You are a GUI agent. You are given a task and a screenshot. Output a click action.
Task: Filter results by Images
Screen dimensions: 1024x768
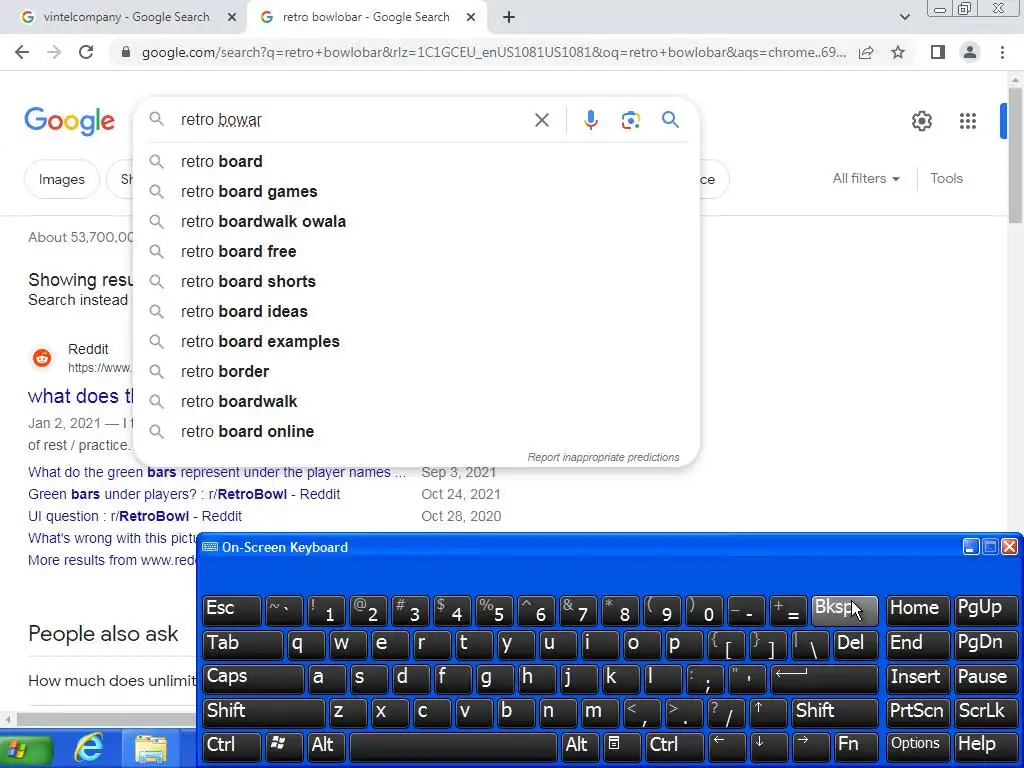(x=61, y=179)
